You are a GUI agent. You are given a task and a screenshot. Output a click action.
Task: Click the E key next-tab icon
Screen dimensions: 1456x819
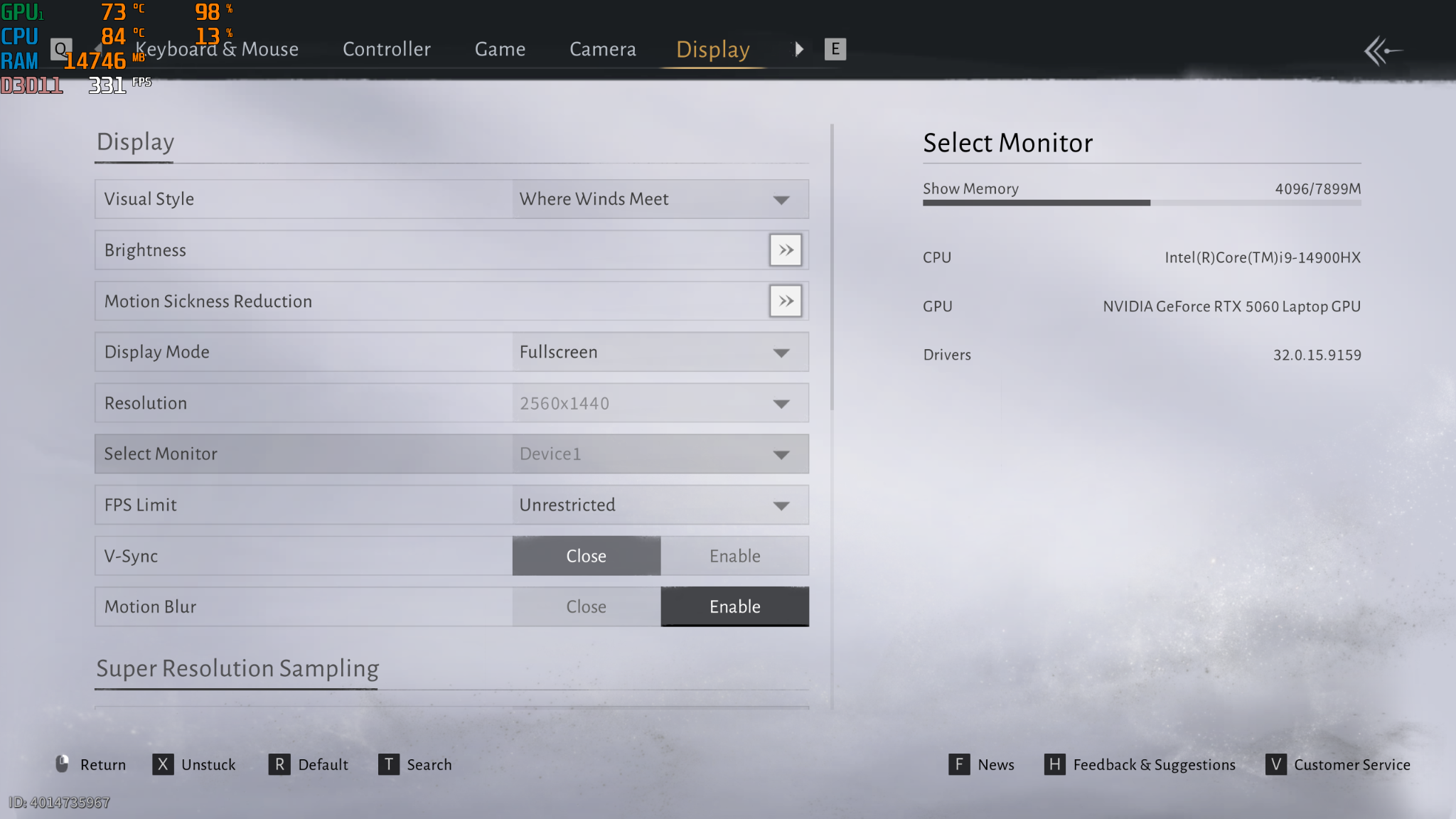click(835, 49)
